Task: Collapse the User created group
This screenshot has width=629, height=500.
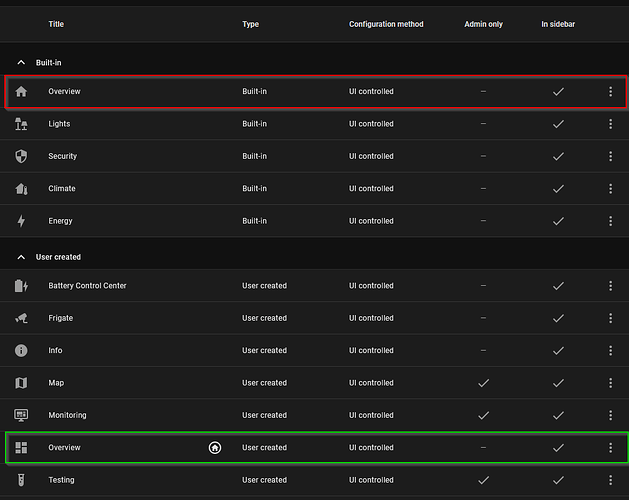Action: (x=21, y=257)
